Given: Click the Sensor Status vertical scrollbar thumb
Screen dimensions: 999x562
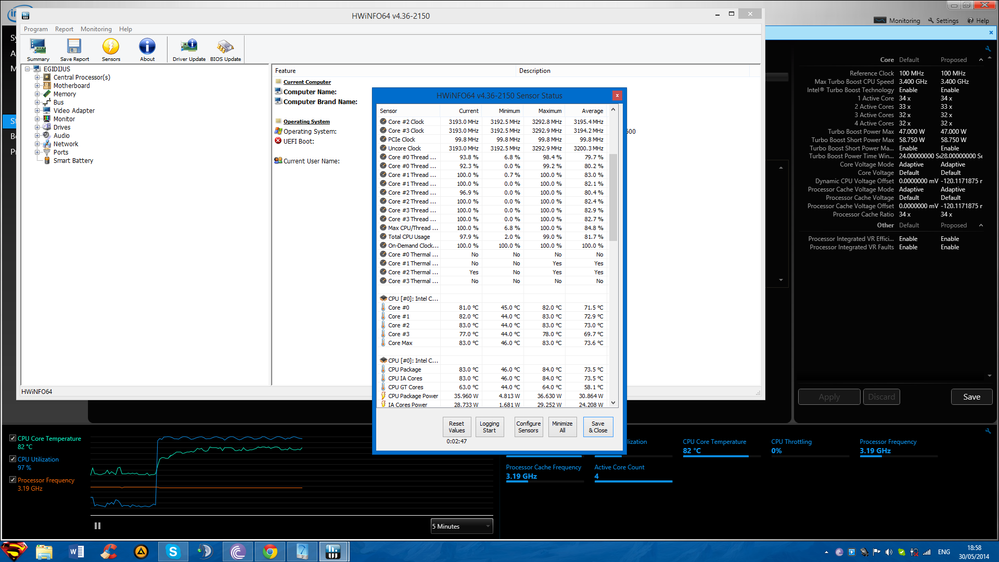Looking at the screenshot, I should coord(613,198).
